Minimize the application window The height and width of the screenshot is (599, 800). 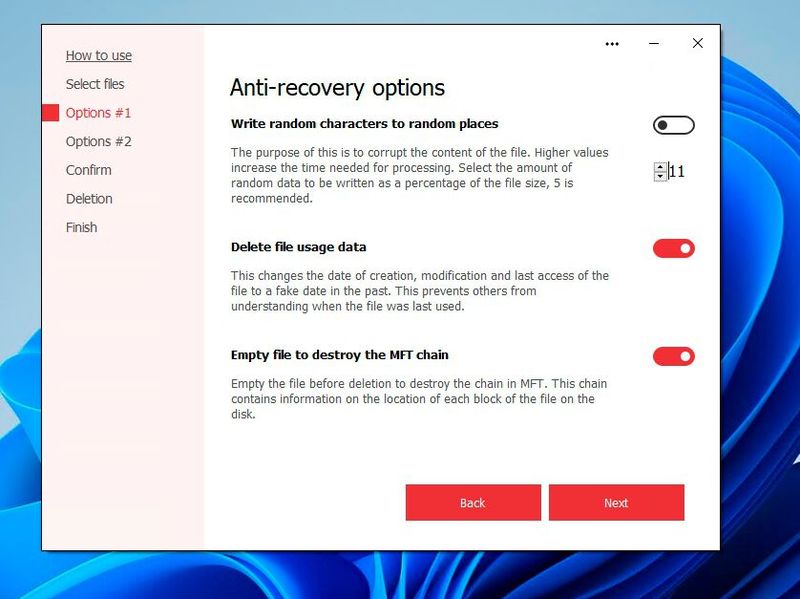pyautogui.click(x=655, y=44)
